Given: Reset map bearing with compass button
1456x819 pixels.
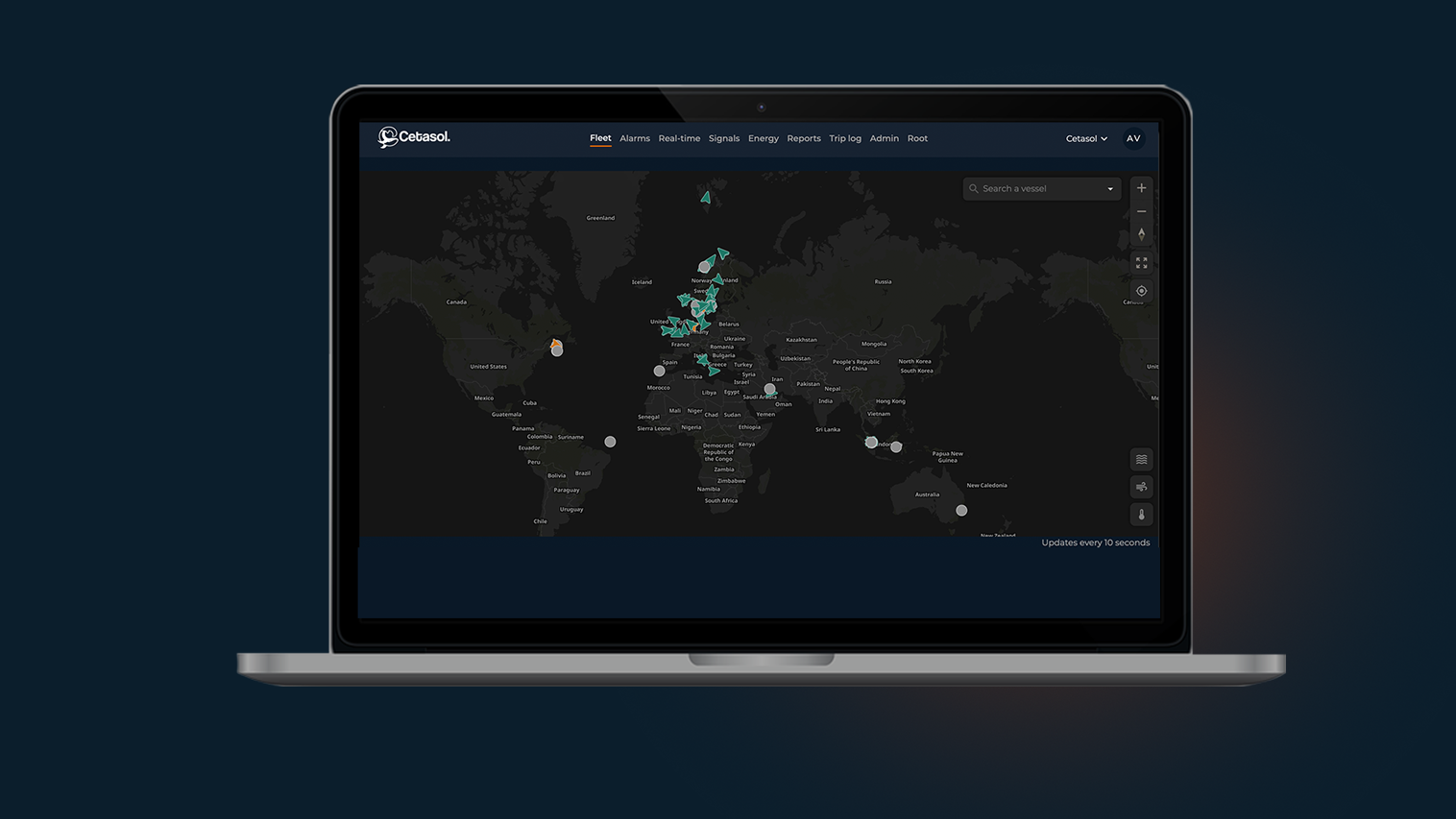Looking at the screenshot, I should point(1141,234).
